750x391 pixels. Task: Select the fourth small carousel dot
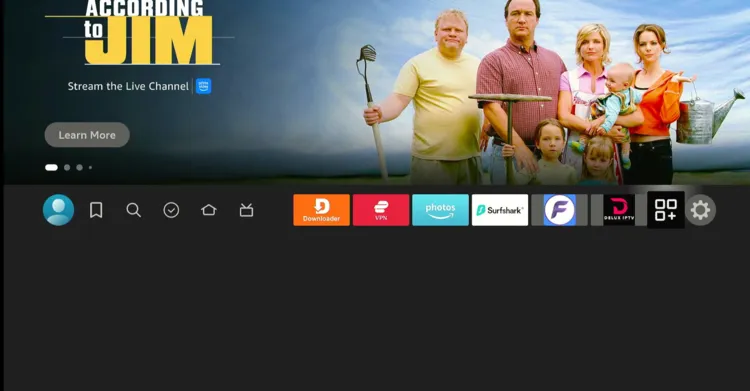(90, 168)
